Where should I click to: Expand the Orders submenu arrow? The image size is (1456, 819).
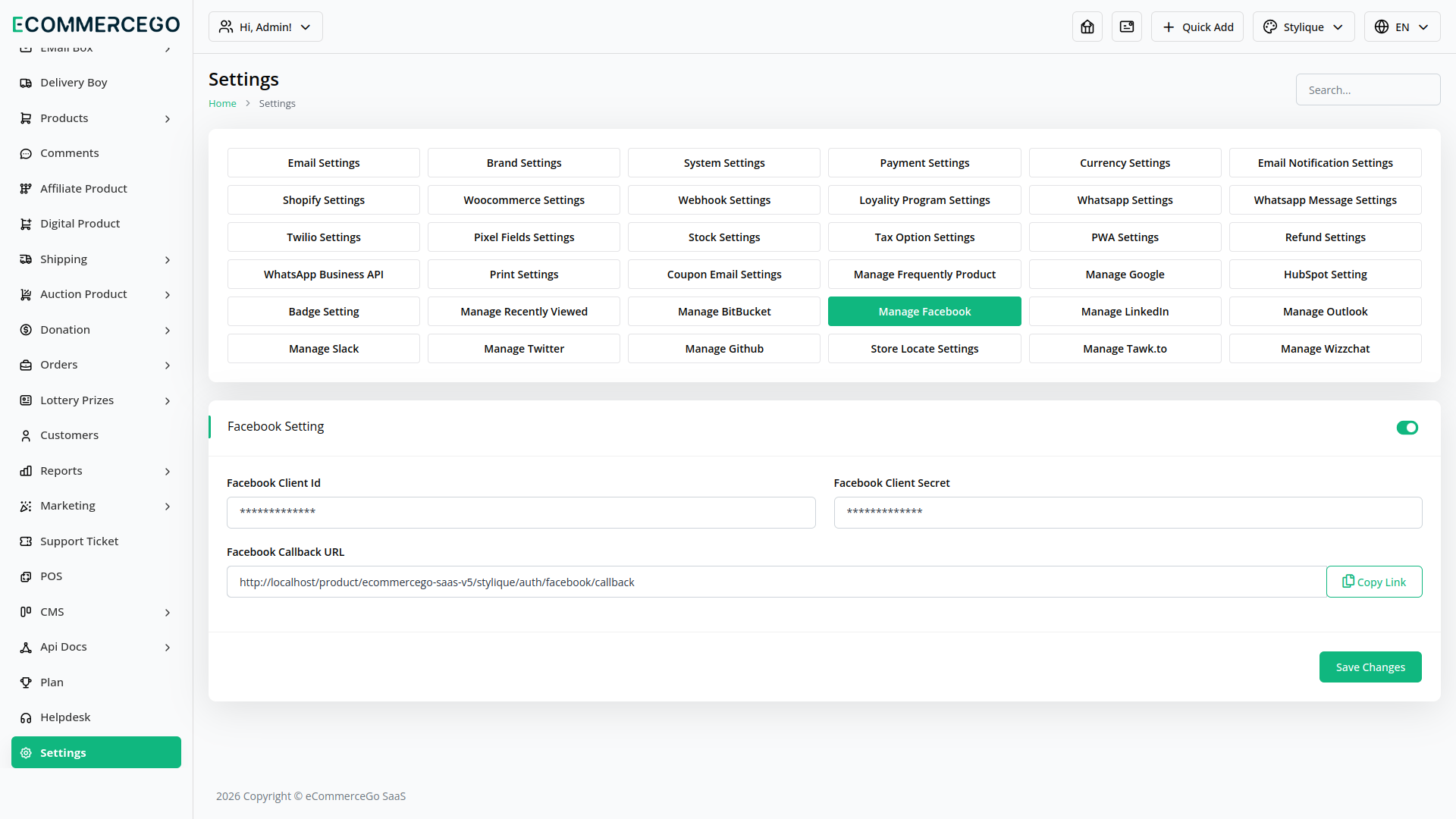[168, 365]
